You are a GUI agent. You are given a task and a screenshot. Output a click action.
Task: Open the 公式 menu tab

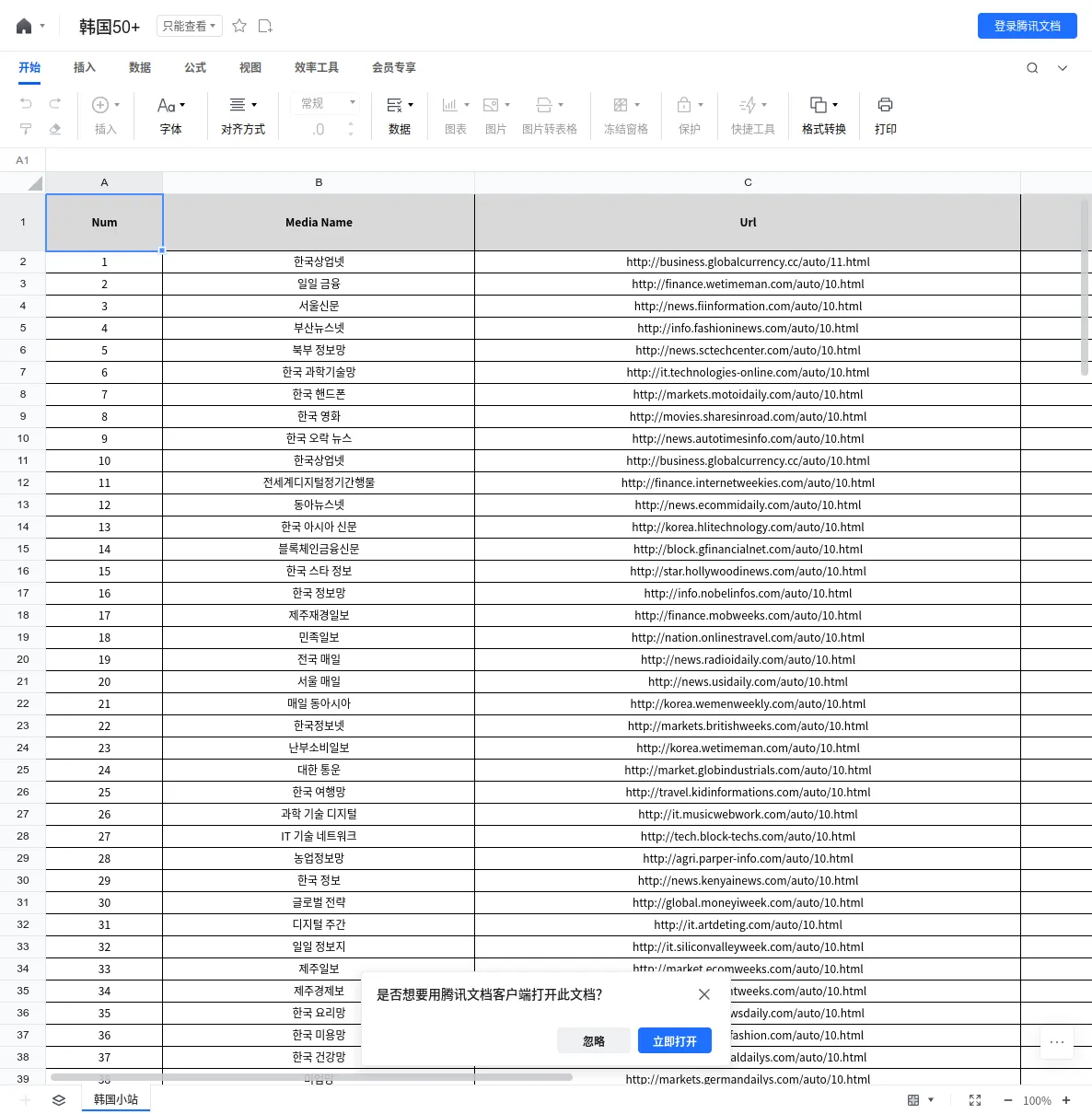(x=195, y=68)
